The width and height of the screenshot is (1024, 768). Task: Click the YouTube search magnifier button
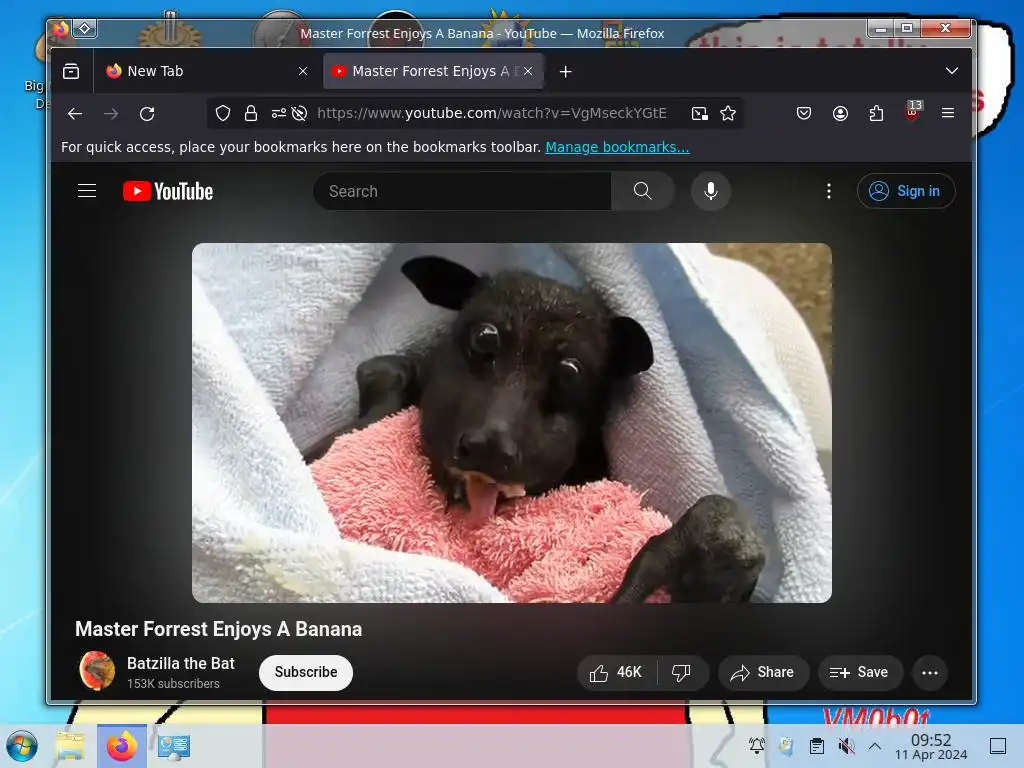tap(643, 191)
